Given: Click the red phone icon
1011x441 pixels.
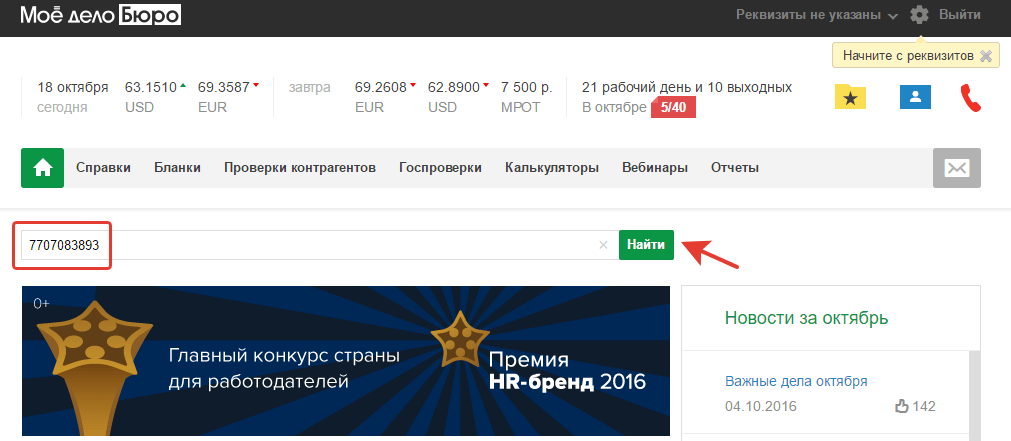Looking at the screenshot, I should (970, 97).
